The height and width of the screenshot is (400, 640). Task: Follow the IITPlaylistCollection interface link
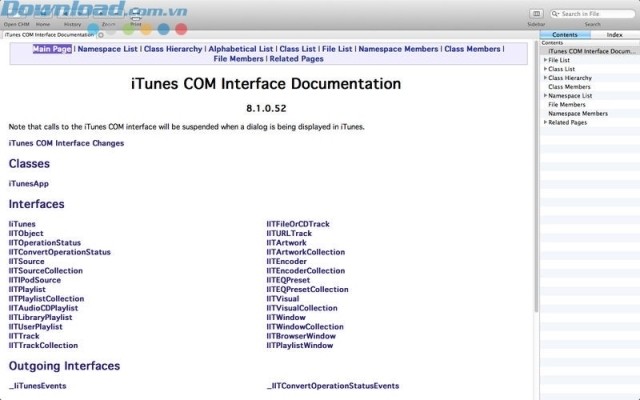coord(46,298)
